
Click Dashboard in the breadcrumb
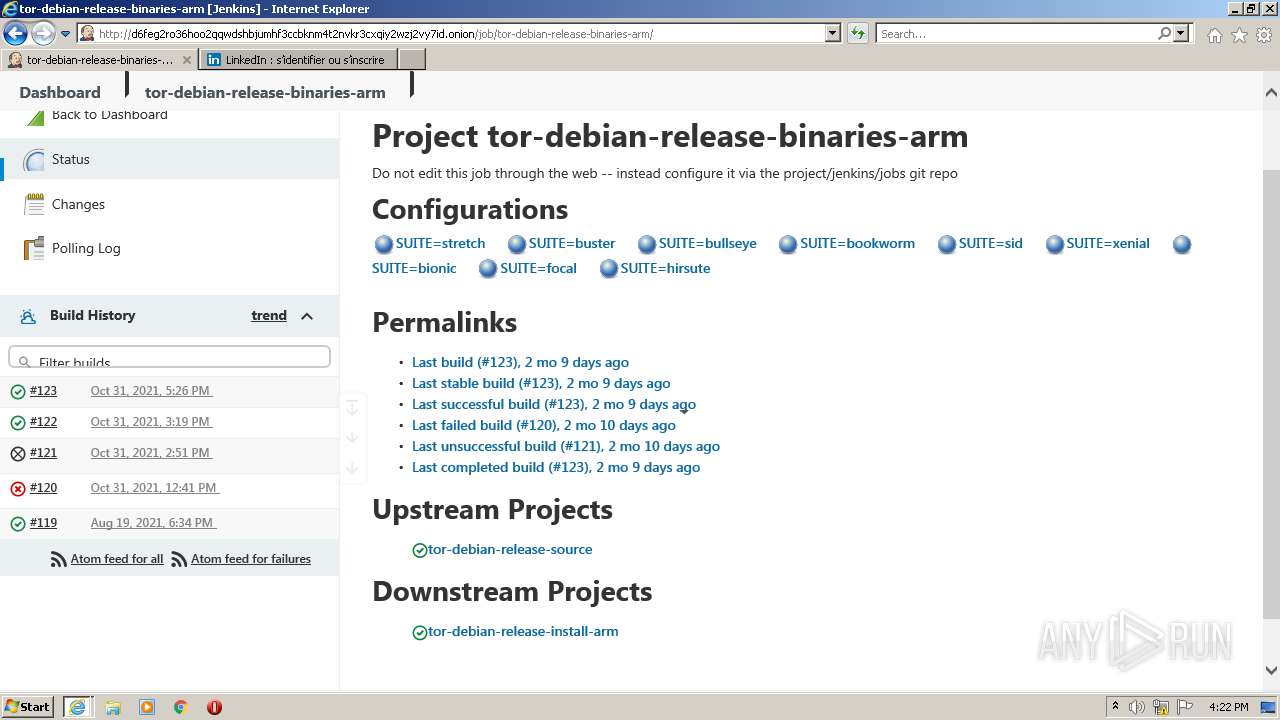point(60,92)
